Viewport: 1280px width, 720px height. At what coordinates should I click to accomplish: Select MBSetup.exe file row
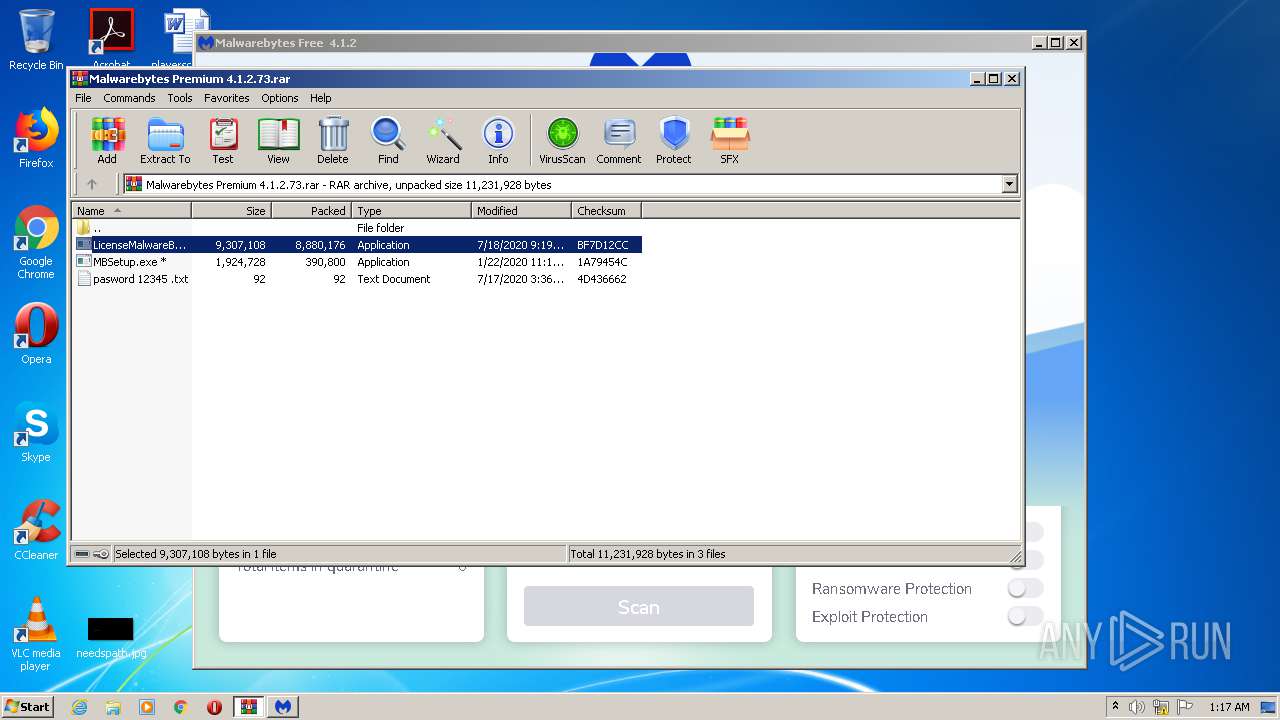357,262
